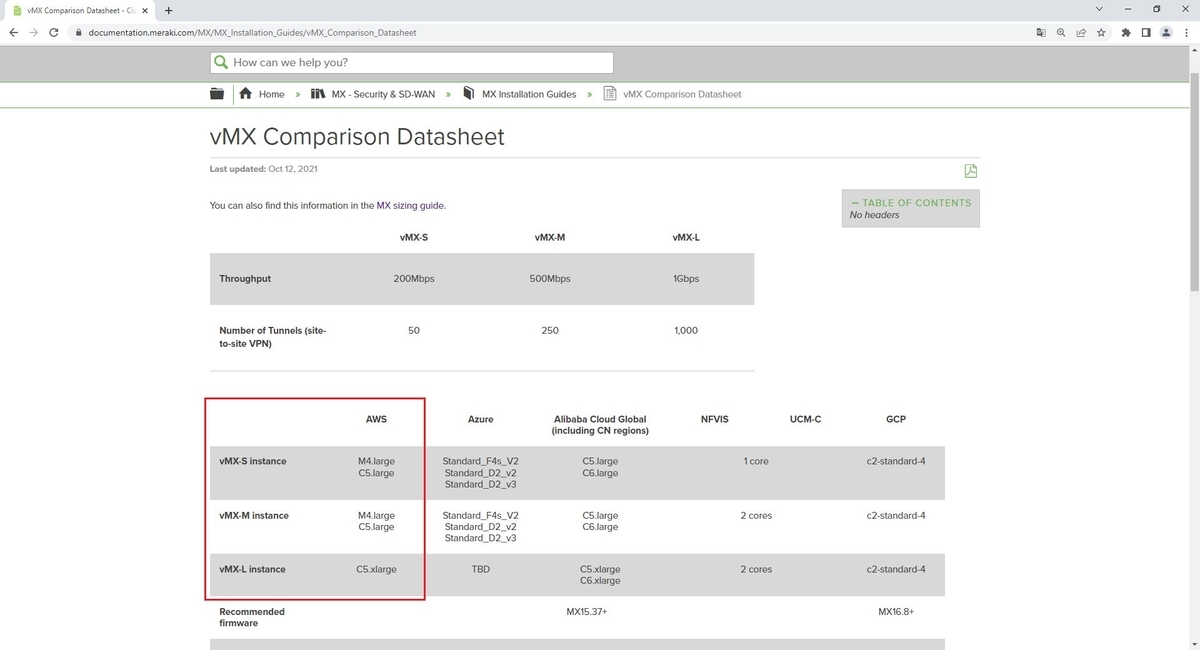
Task: Click the Azure column header
Action: point(480,419)
